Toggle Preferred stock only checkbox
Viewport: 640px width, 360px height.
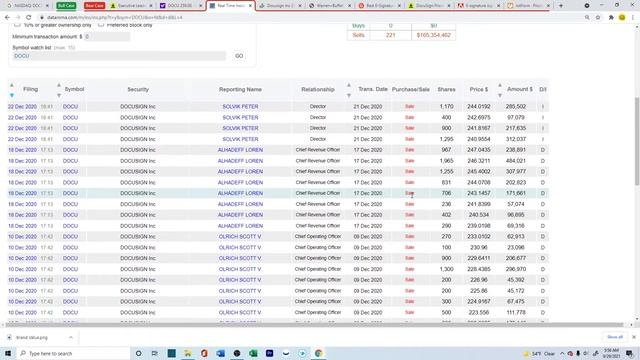101,25
